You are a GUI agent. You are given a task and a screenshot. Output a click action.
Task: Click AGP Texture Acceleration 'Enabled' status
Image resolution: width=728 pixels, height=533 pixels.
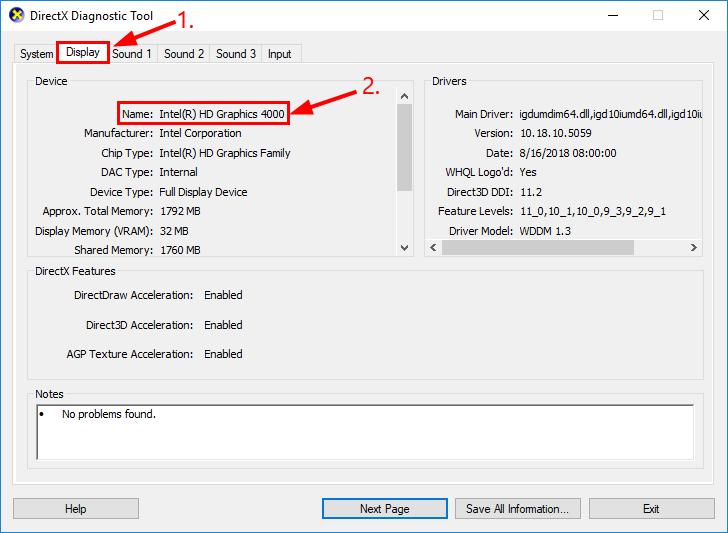[223, 354]
